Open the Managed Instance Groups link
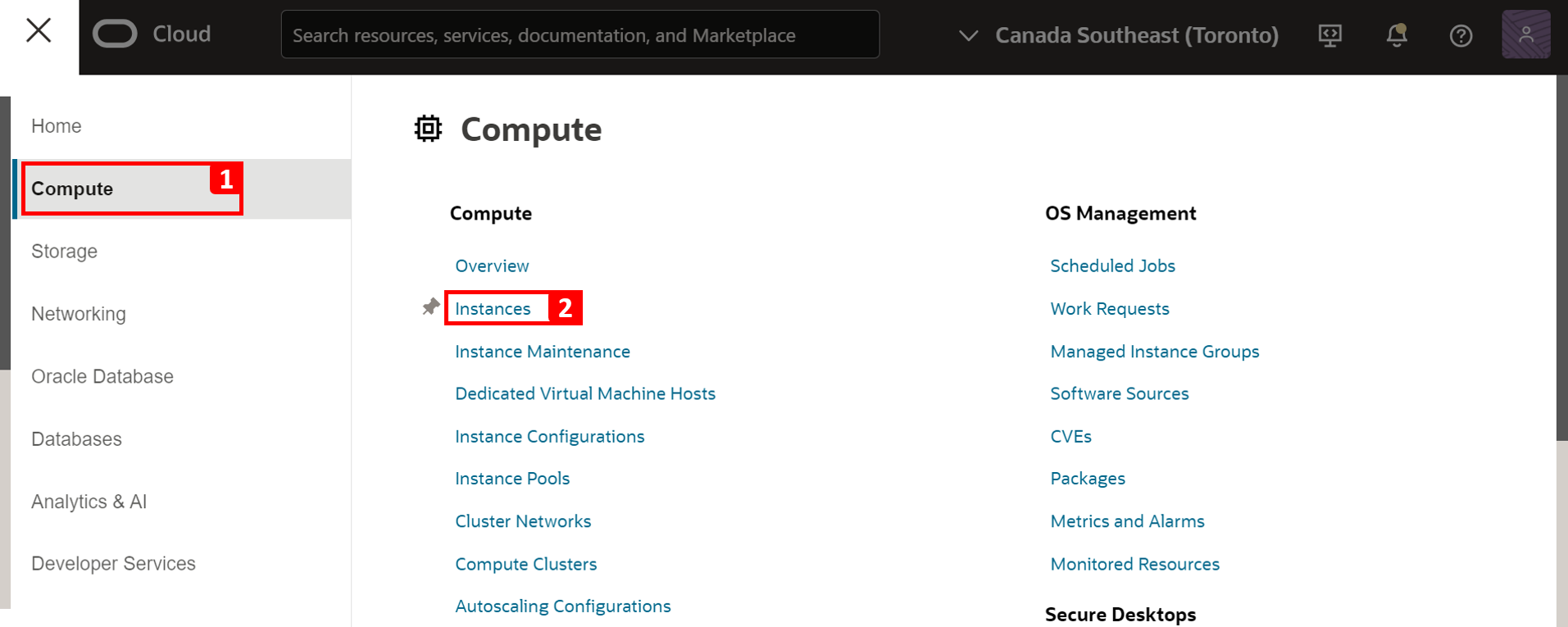The image size is (1568, 627). (1154, 351)
